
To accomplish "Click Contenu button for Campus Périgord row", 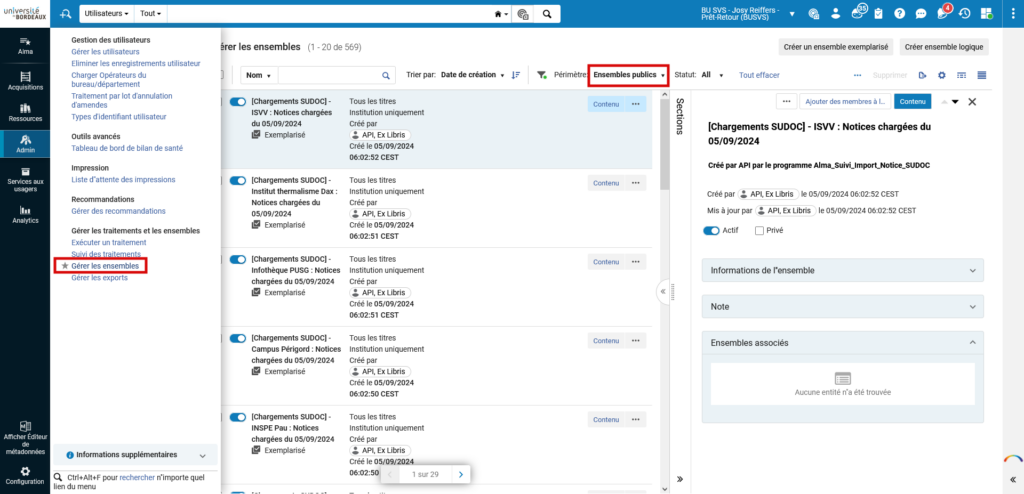I will coord(606,340).
